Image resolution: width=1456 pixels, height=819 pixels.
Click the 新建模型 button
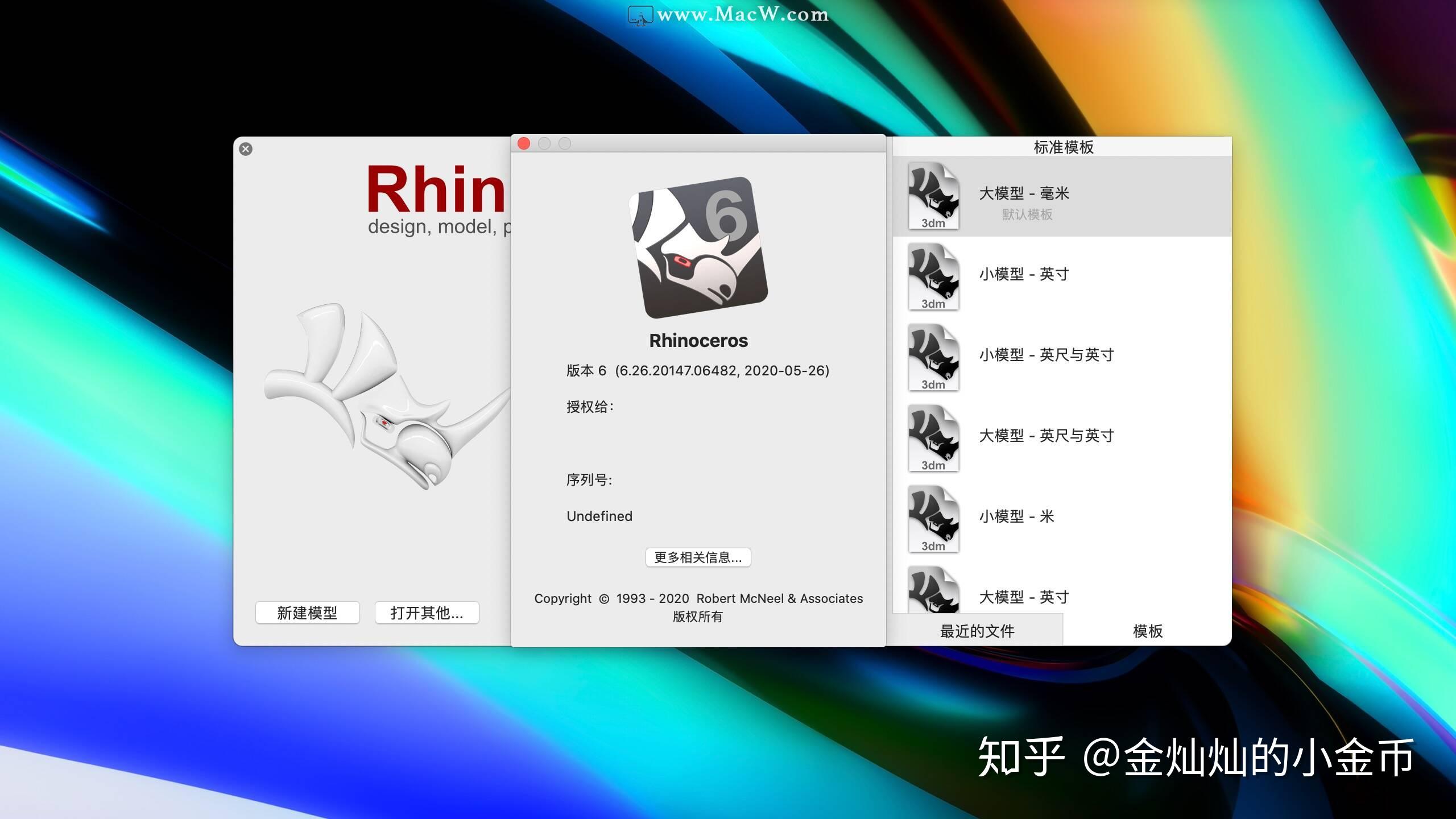307,613
